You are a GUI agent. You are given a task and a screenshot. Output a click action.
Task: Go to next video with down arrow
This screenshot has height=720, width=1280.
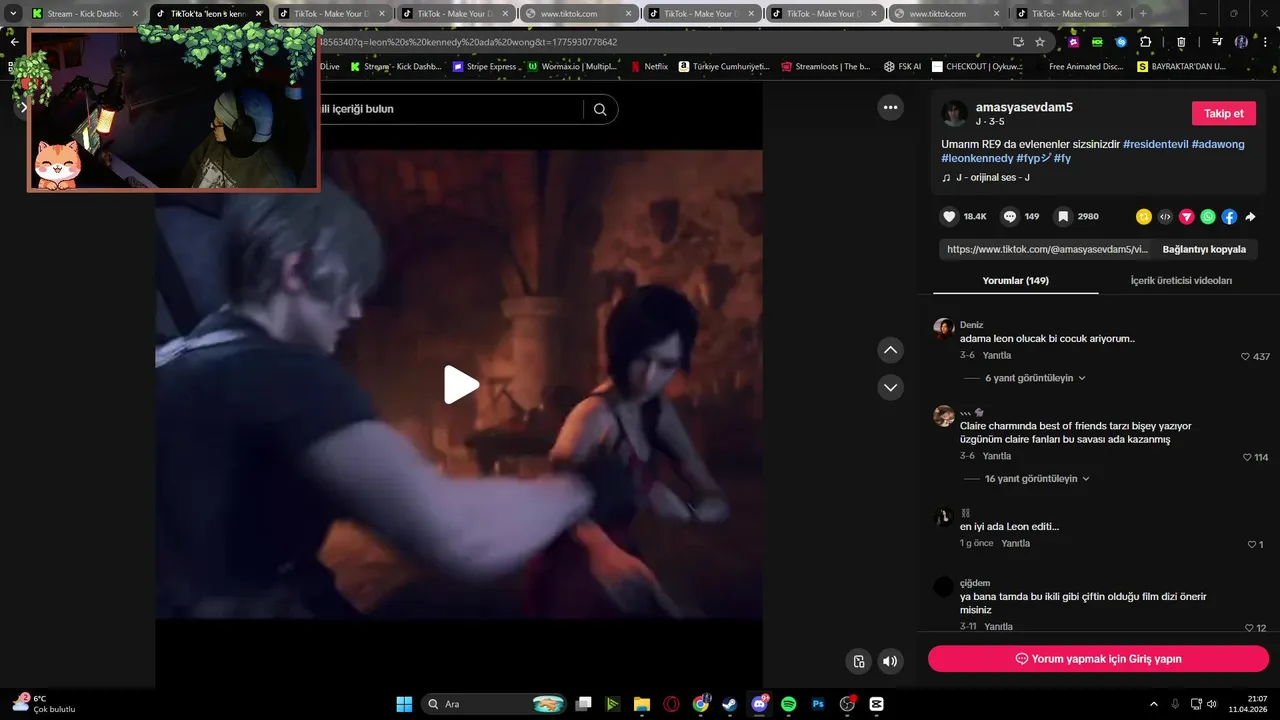890,387
